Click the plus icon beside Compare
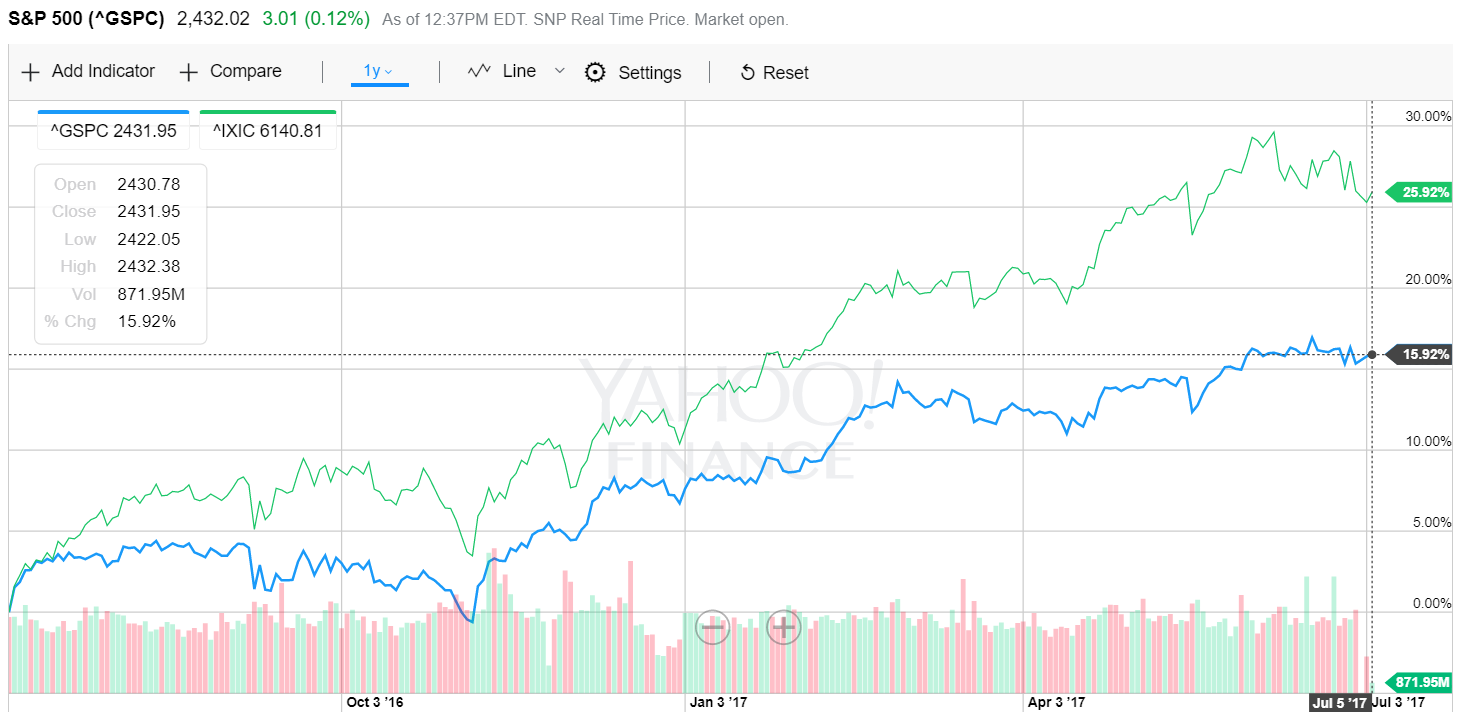This screenshot has height=719, width=1458. pyautogui.click(x=188, y=72)
